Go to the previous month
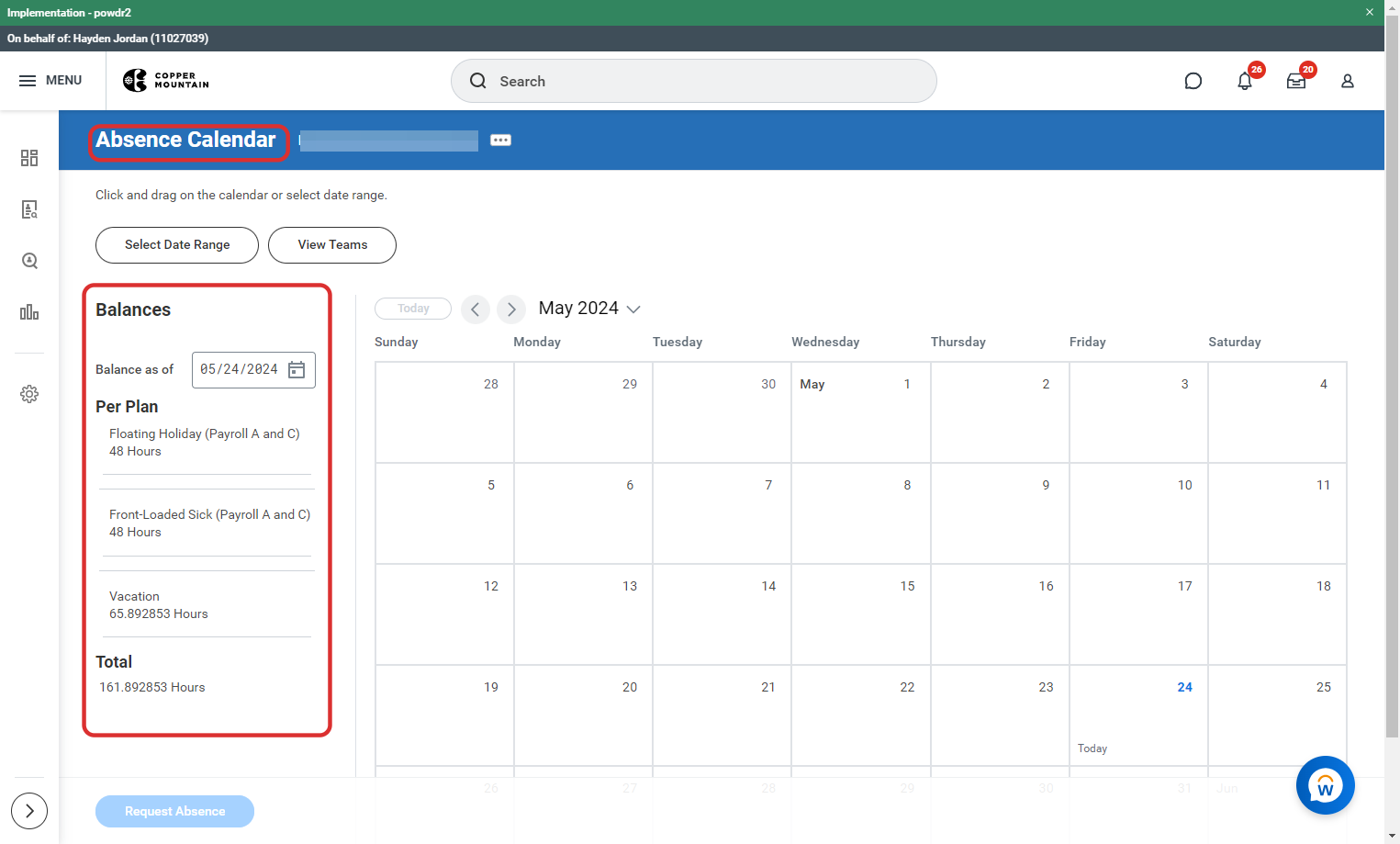 coord(475,309)
